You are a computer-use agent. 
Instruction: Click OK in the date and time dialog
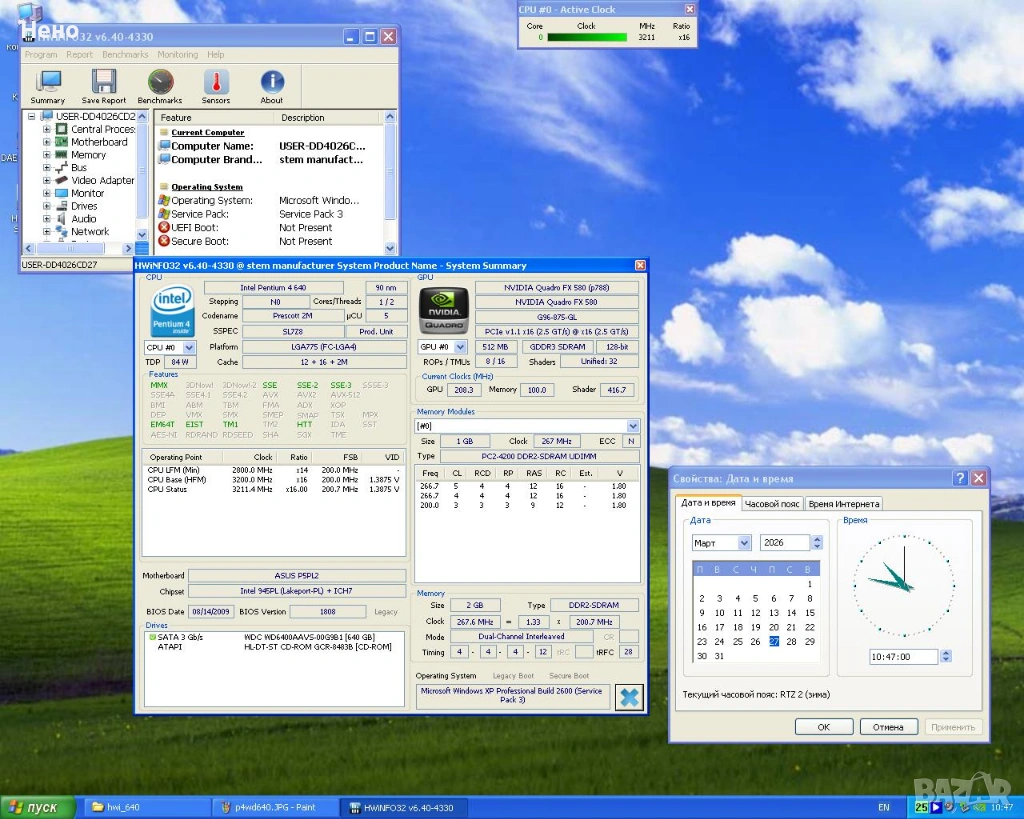(x=823, y=727)
